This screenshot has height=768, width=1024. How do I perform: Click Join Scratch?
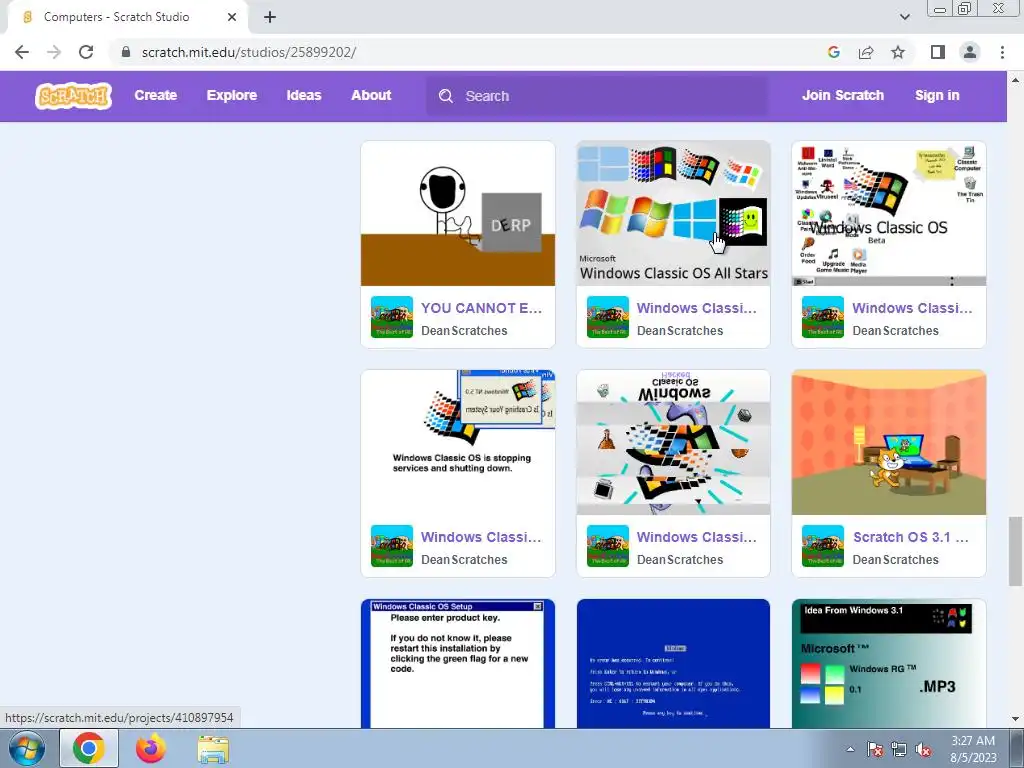tap(842, 95)
